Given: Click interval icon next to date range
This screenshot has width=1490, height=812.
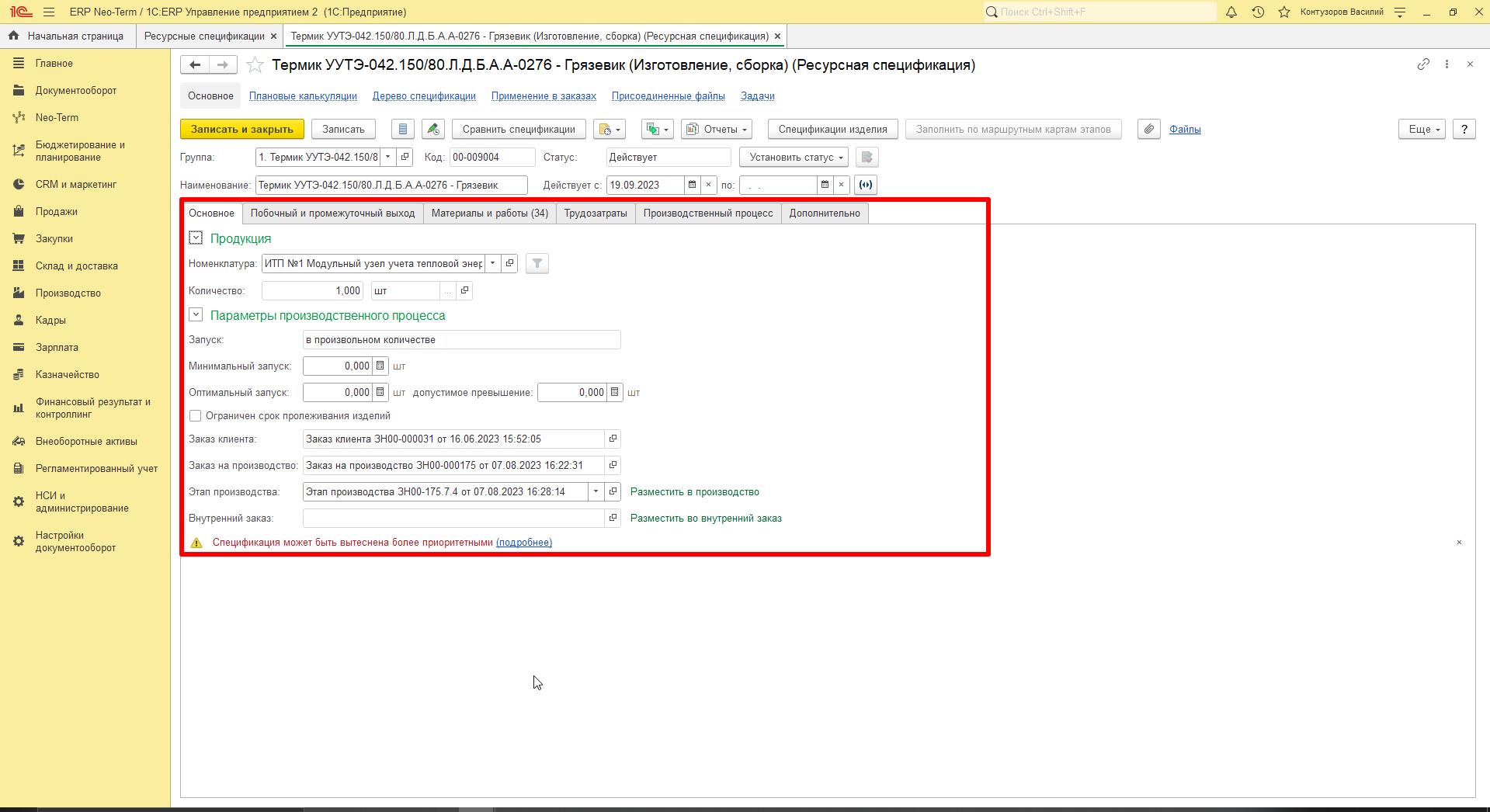Looking at the screenshot, I should pos(866,185).
